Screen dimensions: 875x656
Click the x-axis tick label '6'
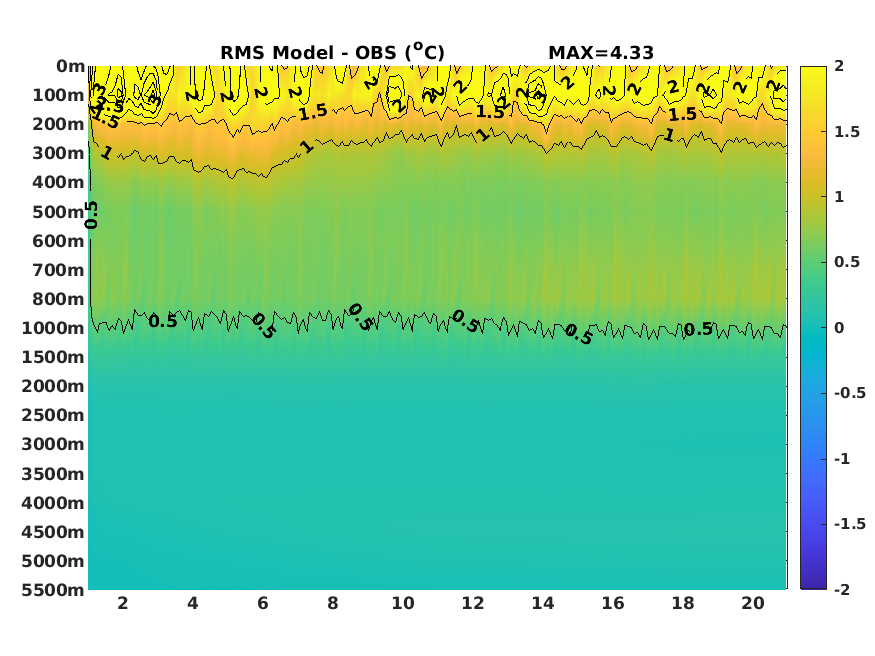point(263,603)
